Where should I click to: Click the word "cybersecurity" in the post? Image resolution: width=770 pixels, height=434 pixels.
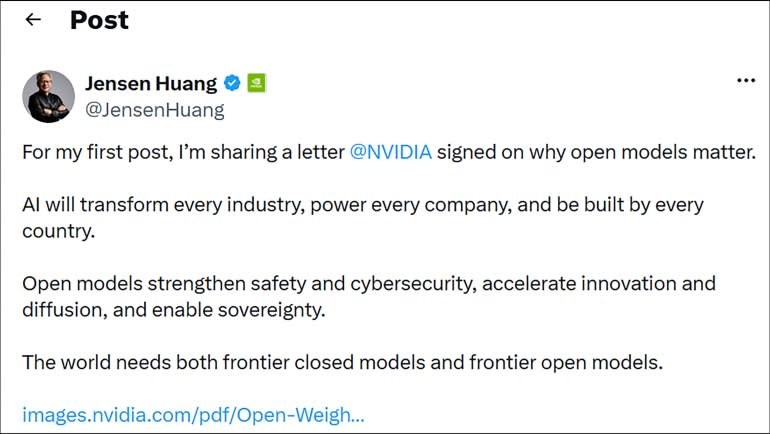pos(413,284)
